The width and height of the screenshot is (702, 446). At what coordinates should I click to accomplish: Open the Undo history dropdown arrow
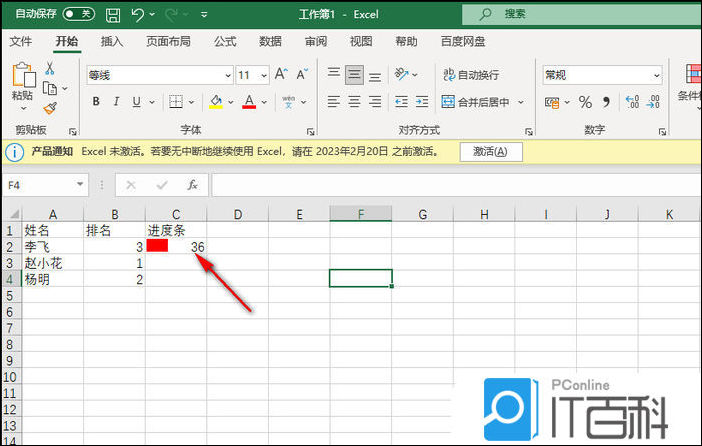pos(152,14)
